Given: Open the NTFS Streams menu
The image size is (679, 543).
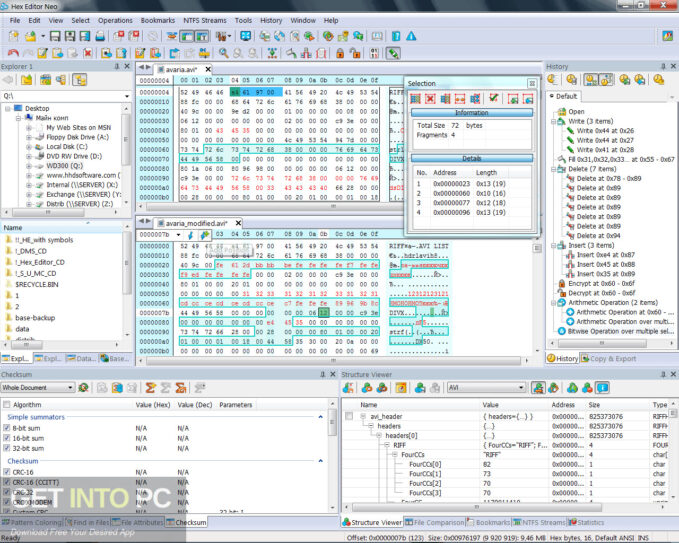Looking at the screenshot, I should pos(204,20).
